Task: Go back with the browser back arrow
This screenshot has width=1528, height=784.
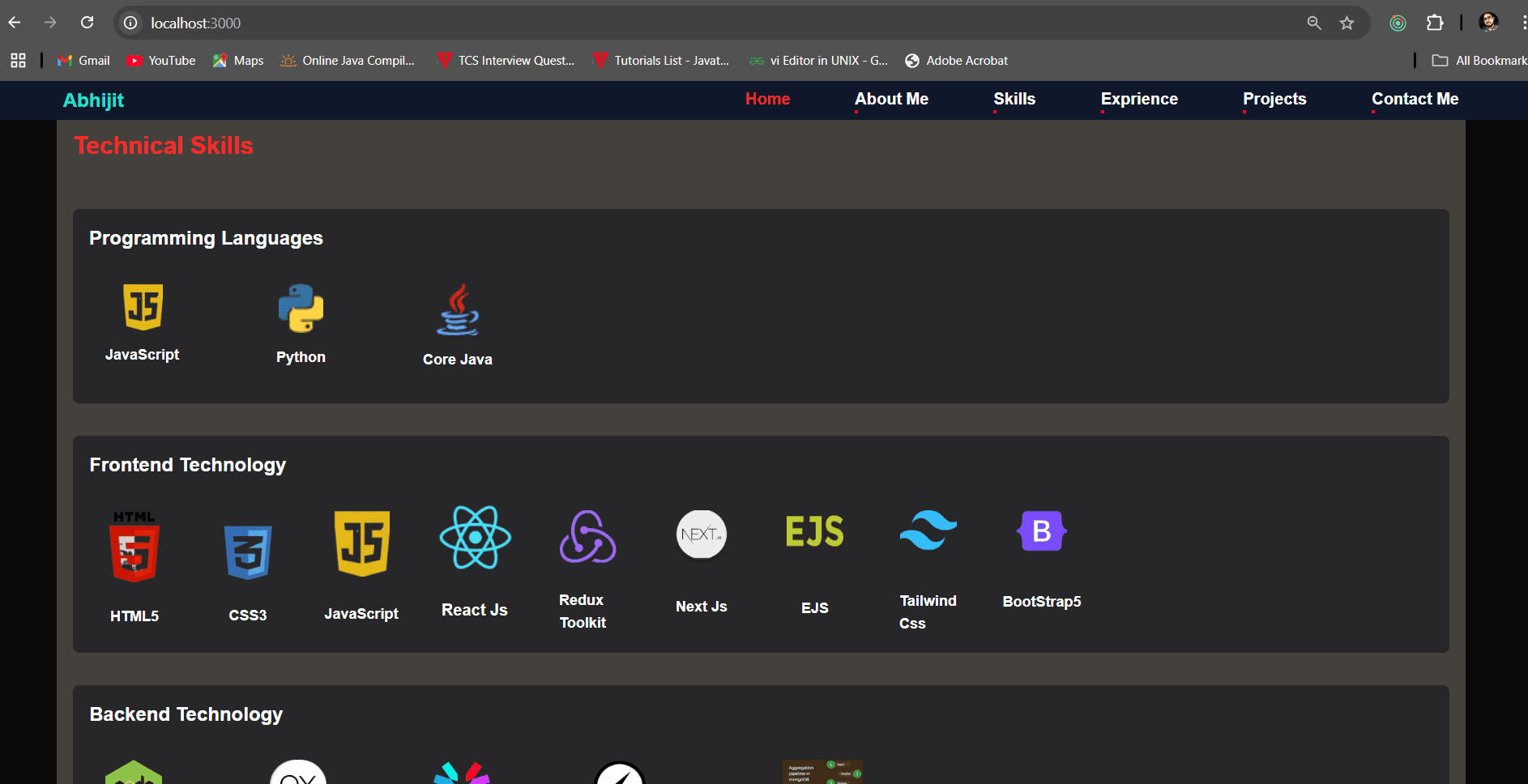Action: (x=15, y=23)
